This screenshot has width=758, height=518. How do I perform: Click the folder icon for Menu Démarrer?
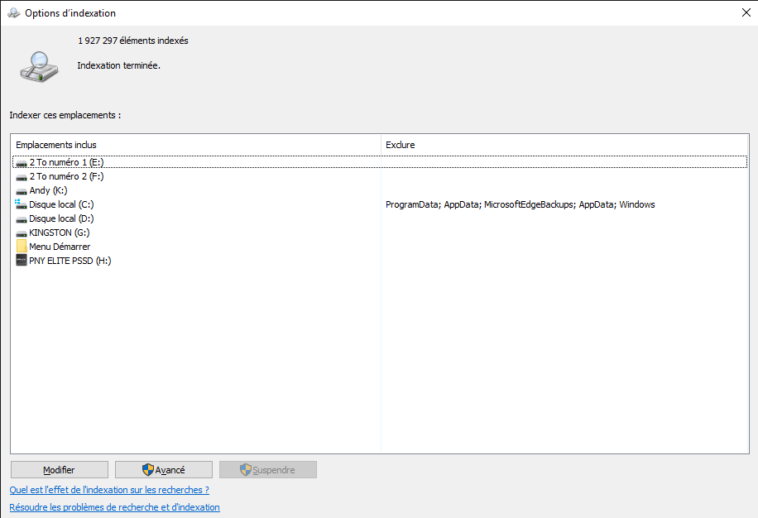[21, 246]
